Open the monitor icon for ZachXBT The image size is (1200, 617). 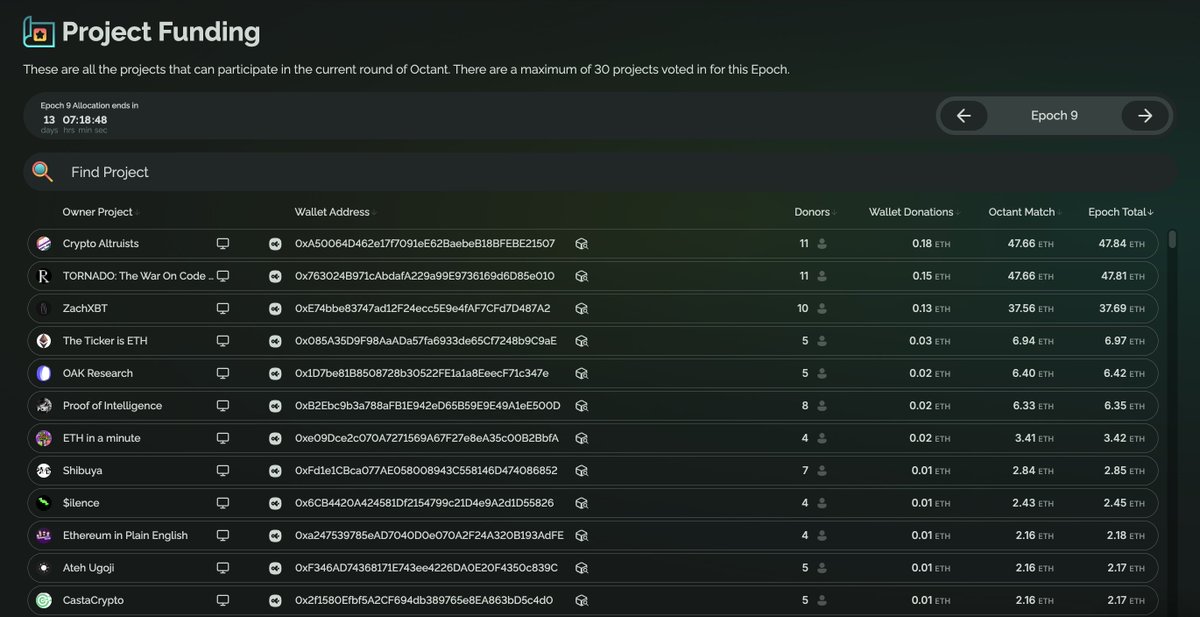223,309
